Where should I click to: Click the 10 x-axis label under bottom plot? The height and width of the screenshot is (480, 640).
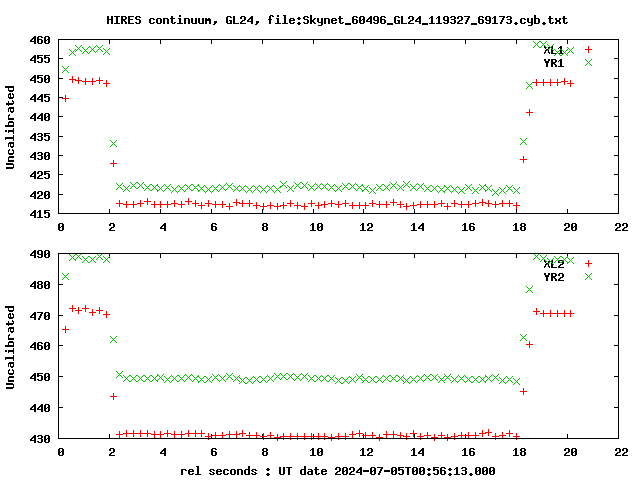click(x=316, y=452)
